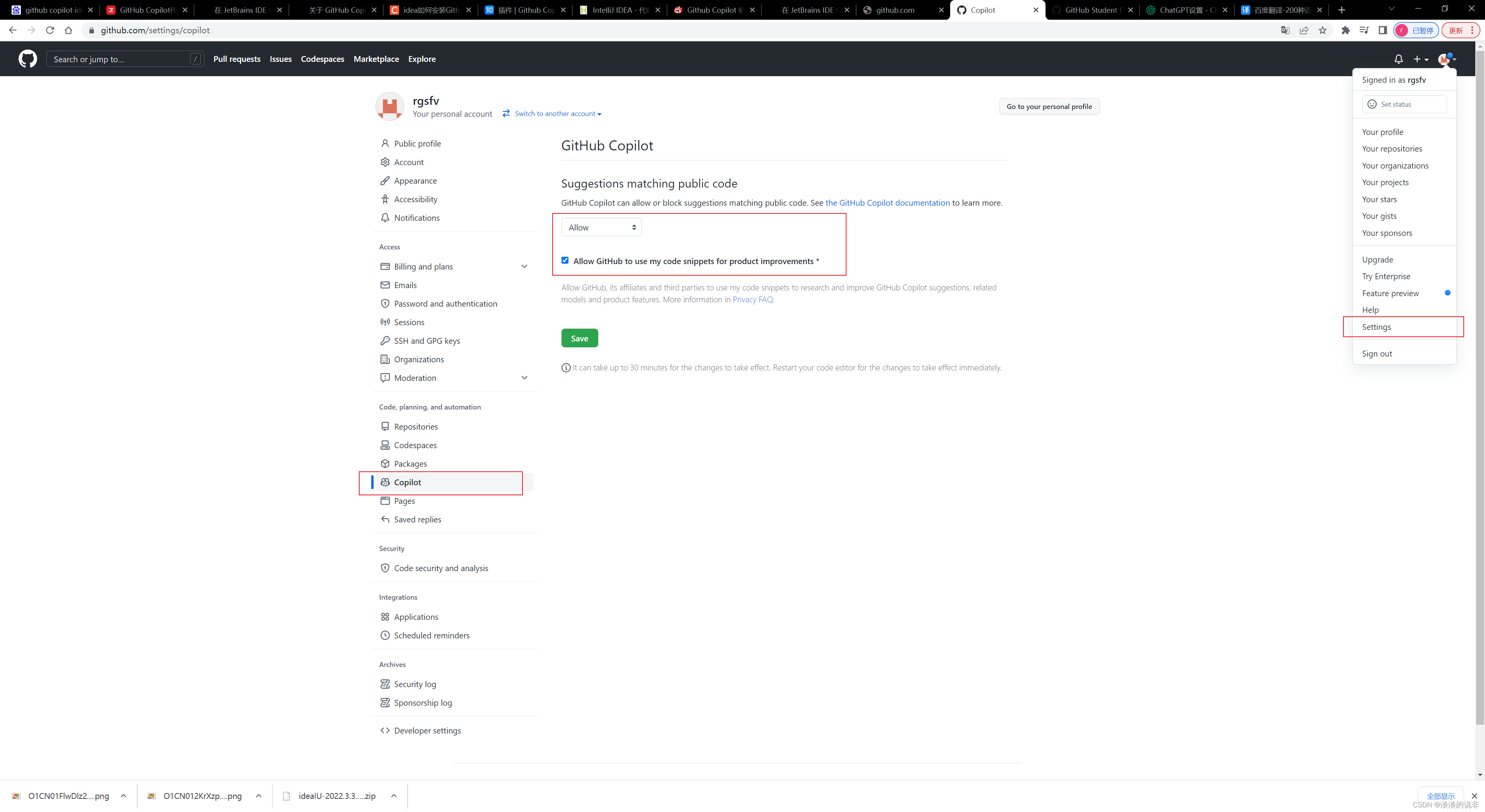
Task: Open Notifications settings in the sidebar
Action: point(417,217)
